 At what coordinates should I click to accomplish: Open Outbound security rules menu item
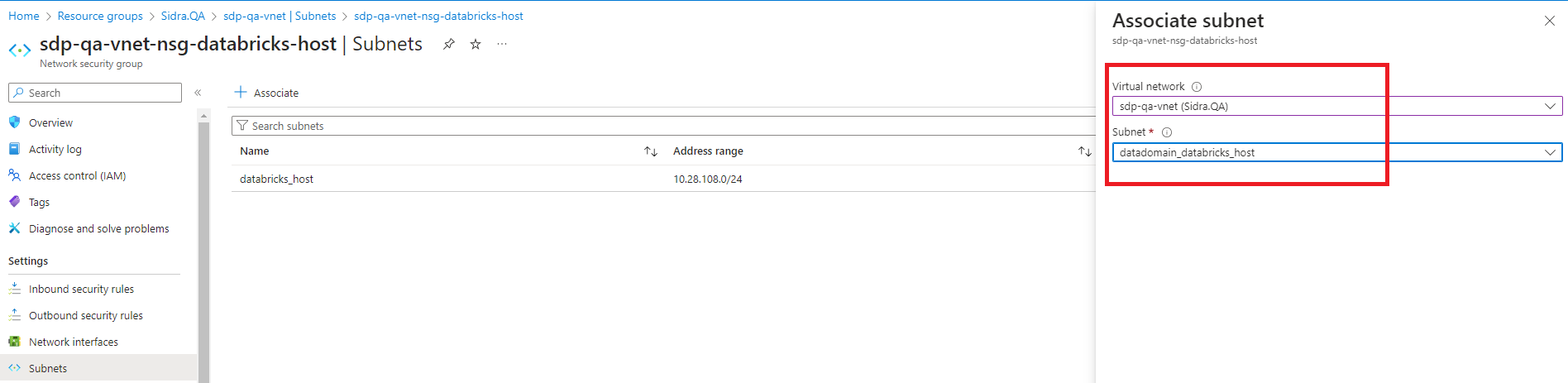[85, 316]
